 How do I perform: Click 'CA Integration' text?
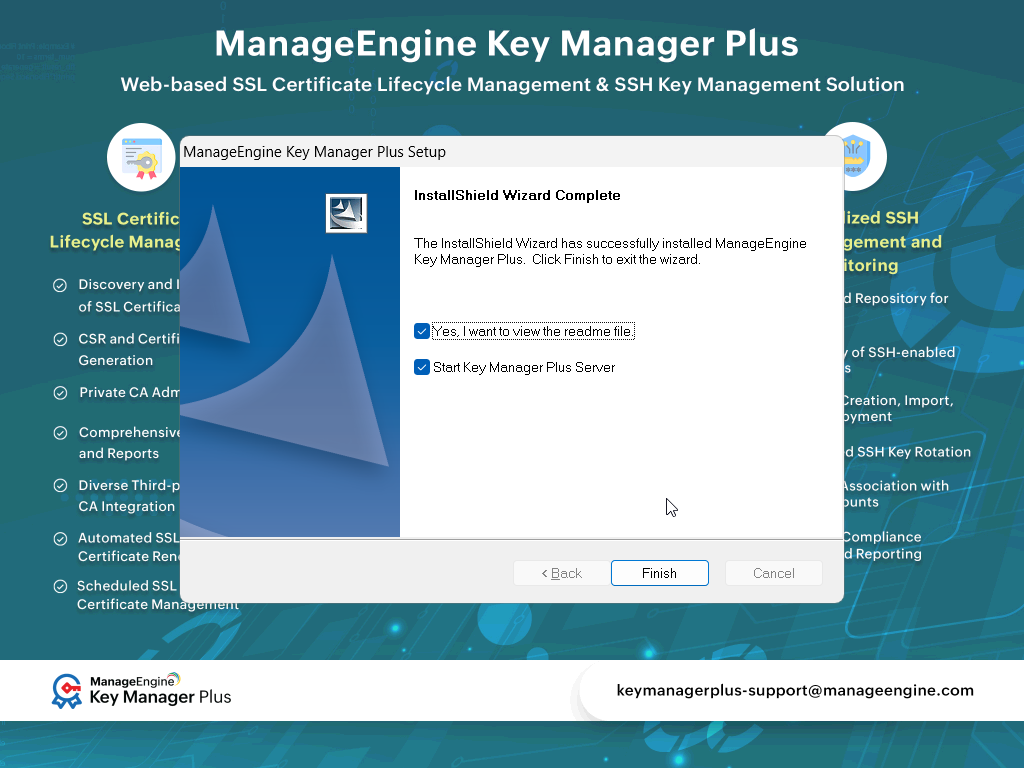(x=127, y=507)
